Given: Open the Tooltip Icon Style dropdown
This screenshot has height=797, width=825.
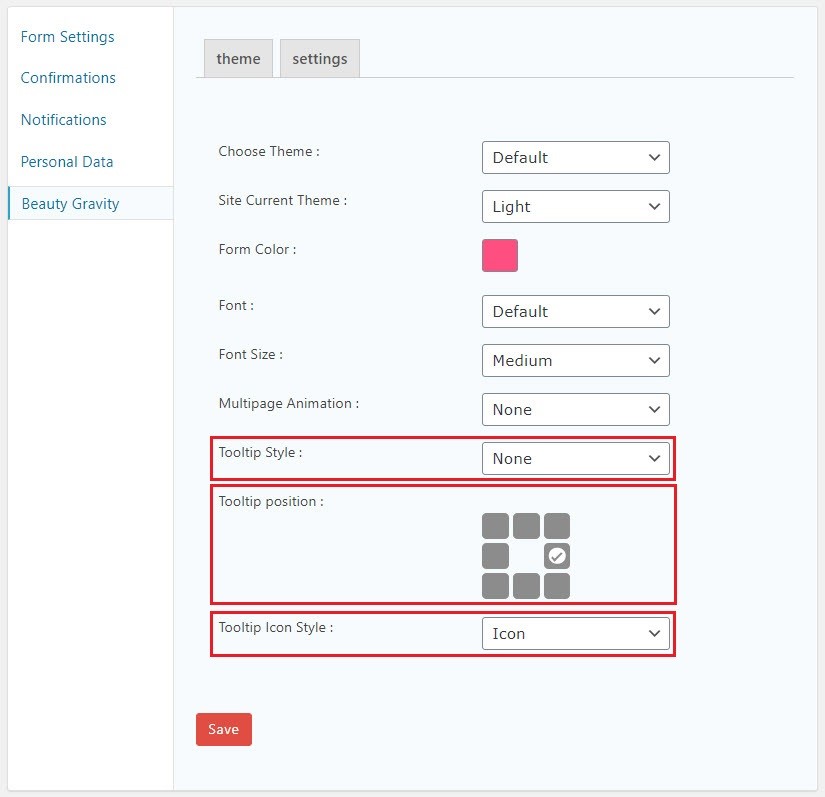Looking at the screenshot, I should 576,633.
